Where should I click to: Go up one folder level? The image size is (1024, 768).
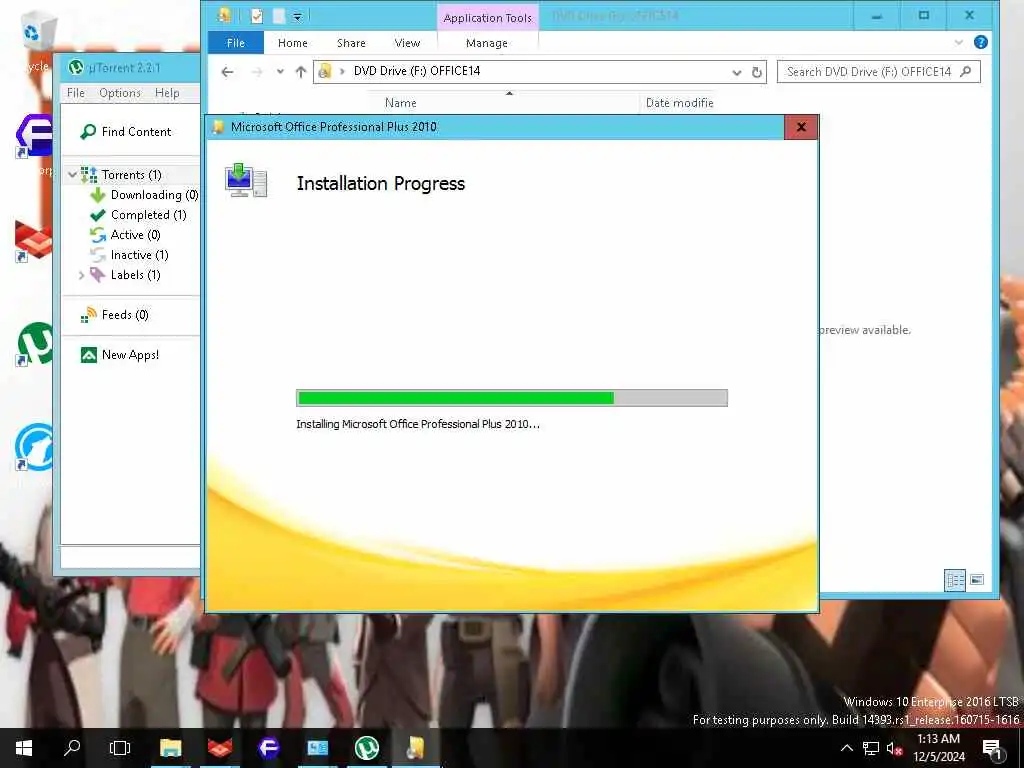[300, 72]
